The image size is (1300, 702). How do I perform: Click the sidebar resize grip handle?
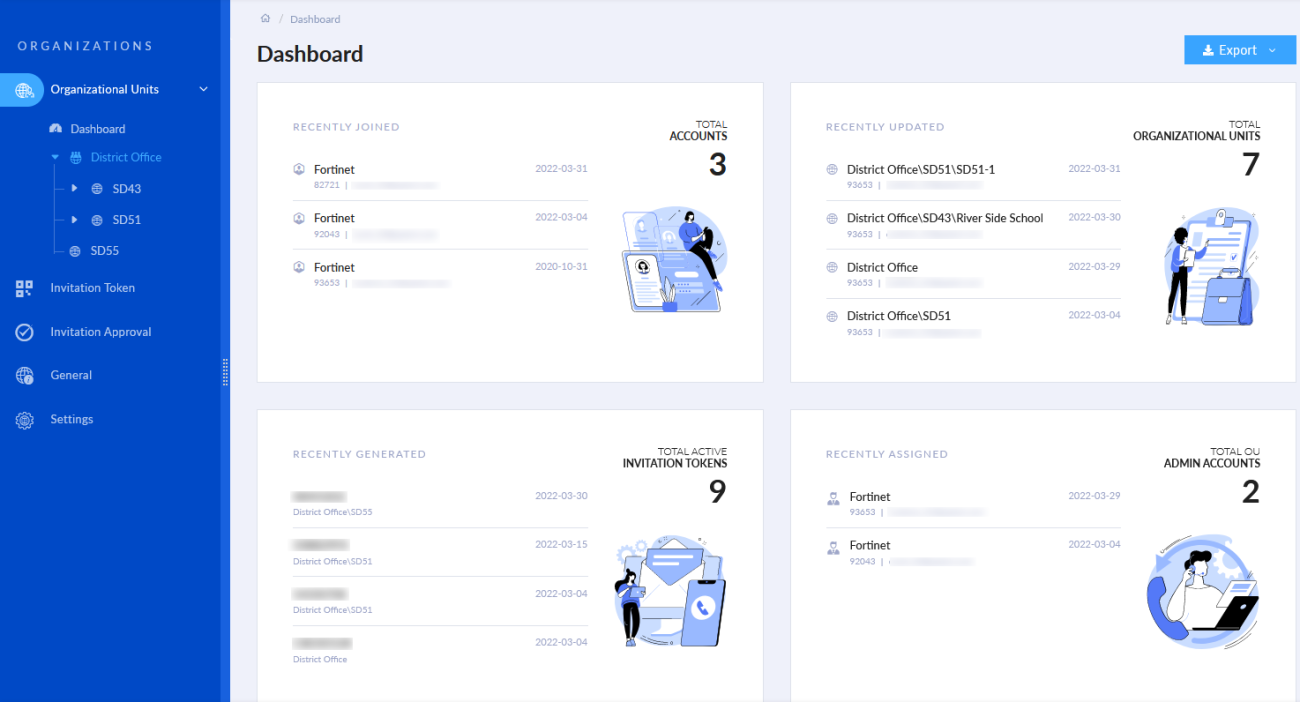(227, 371)
